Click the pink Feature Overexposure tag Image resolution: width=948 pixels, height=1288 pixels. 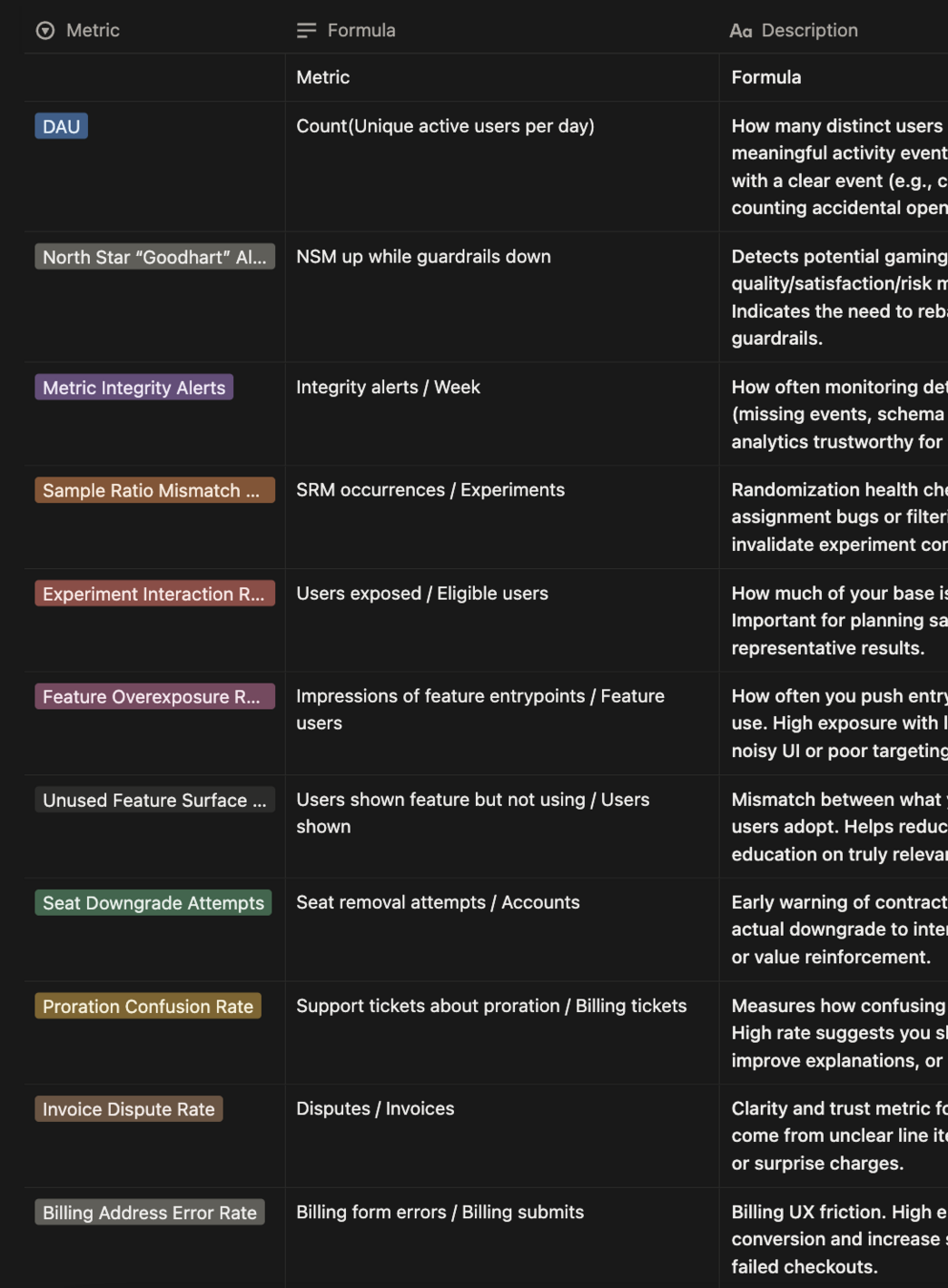pyautogui.click(x=154, y=697)
